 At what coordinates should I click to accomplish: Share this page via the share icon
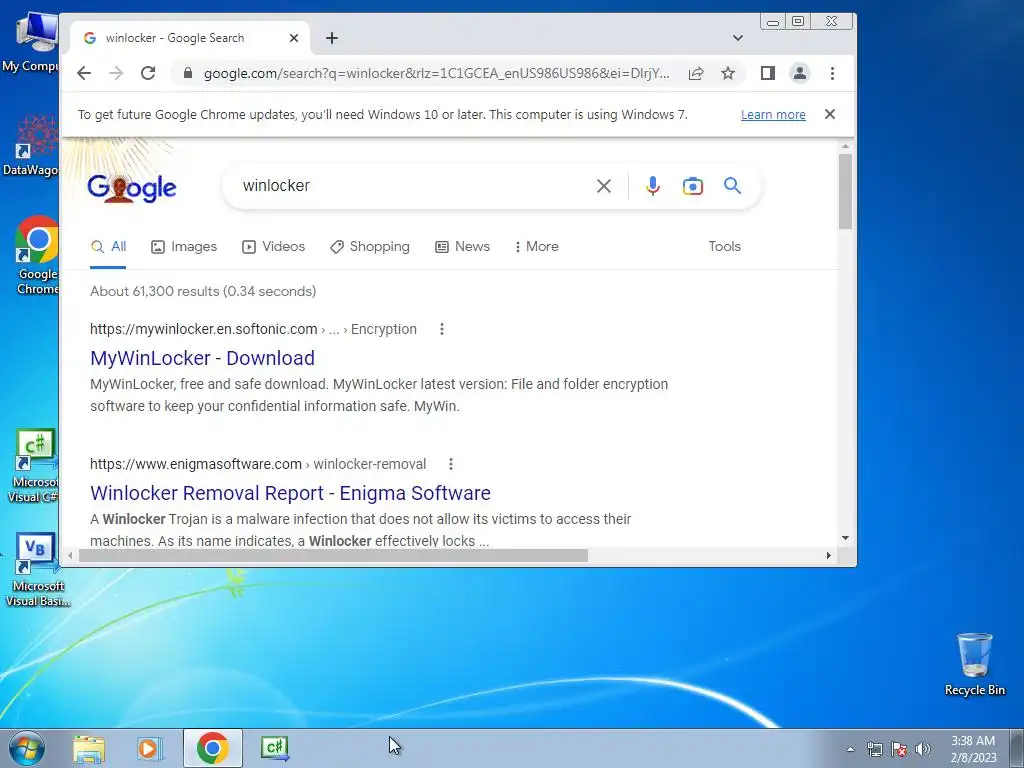click(696, 73)
